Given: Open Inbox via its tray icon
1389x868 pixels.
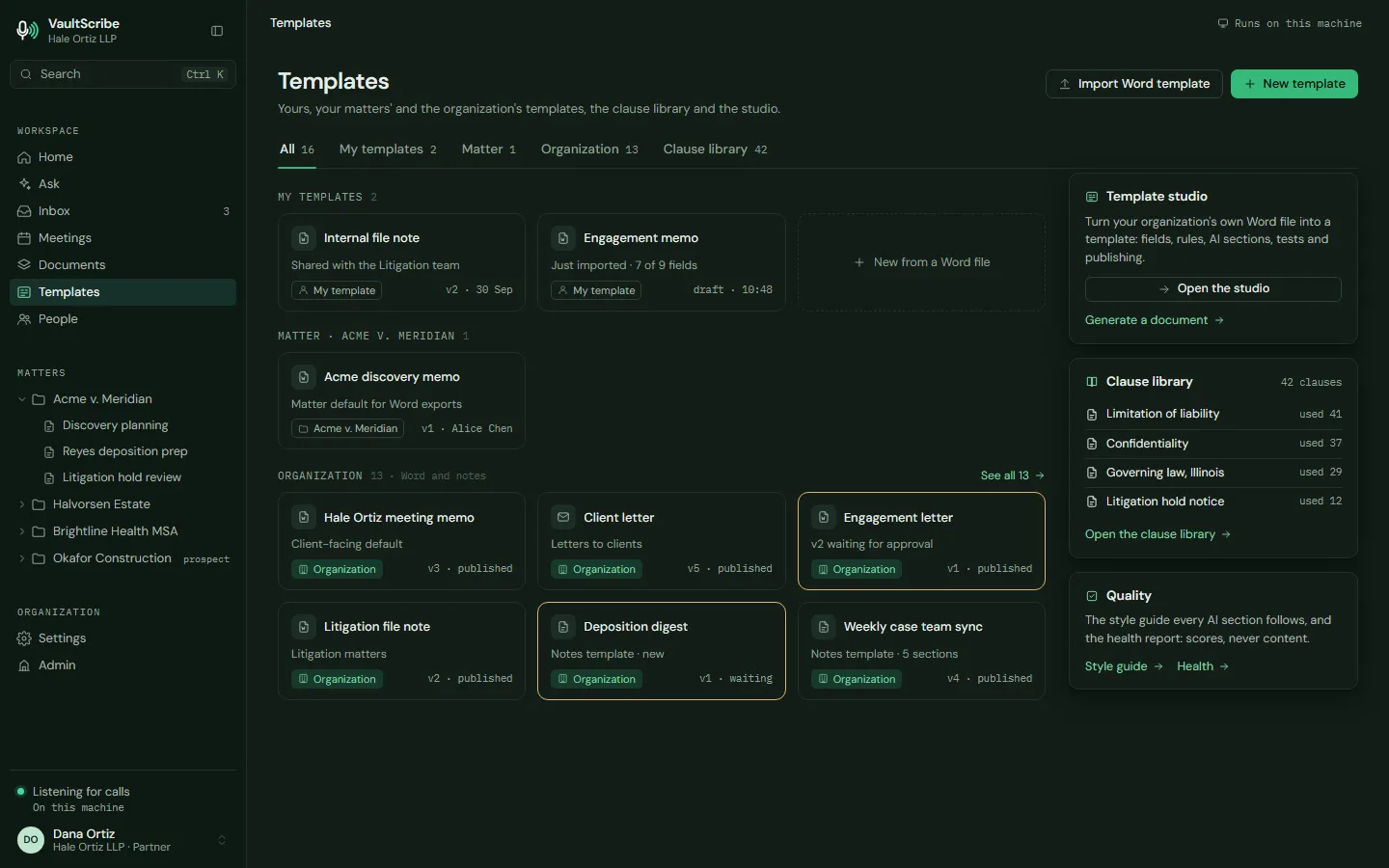Looking at the screenshot, I should pyautogui.click(x=24, y=211).
